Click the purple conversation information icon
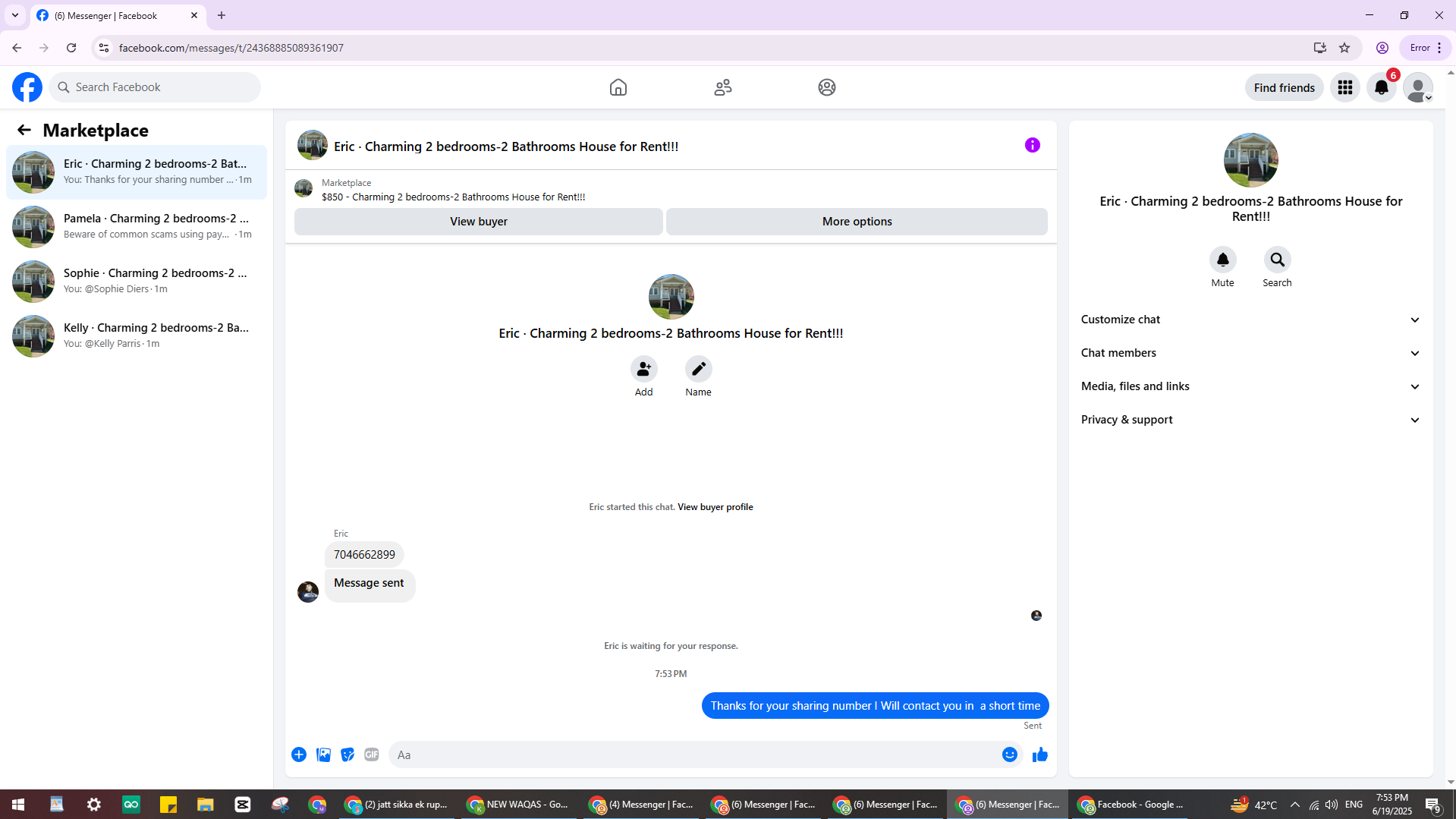Screen dimensions: 1456x819 [1033, 145]
